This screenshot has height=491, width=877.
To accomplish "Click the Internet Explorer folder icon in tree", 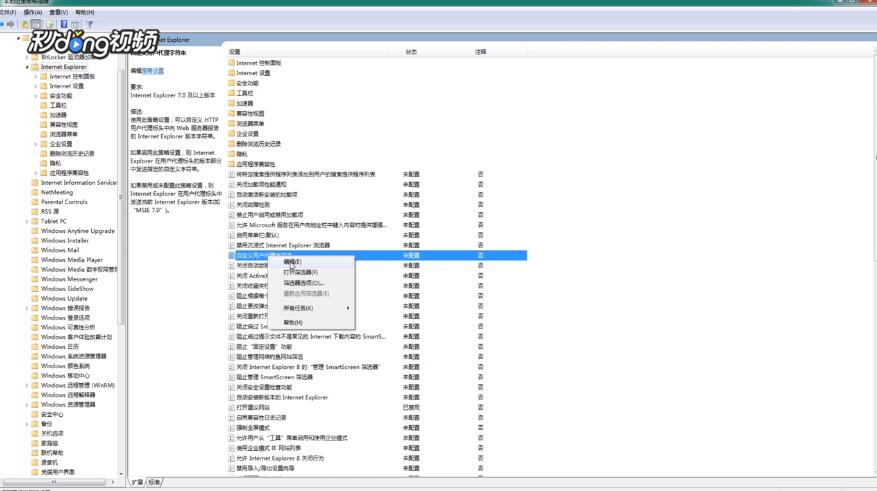I will pyautogui.click(x=35, y=67).
